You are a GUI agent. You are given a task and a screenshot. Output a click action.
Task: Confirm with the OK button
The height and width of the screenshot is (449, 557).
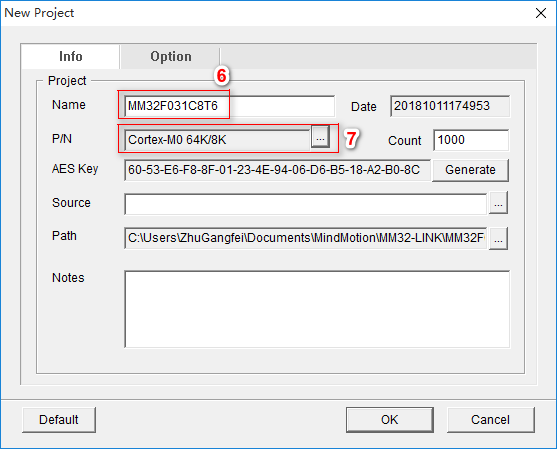[390, 420]
